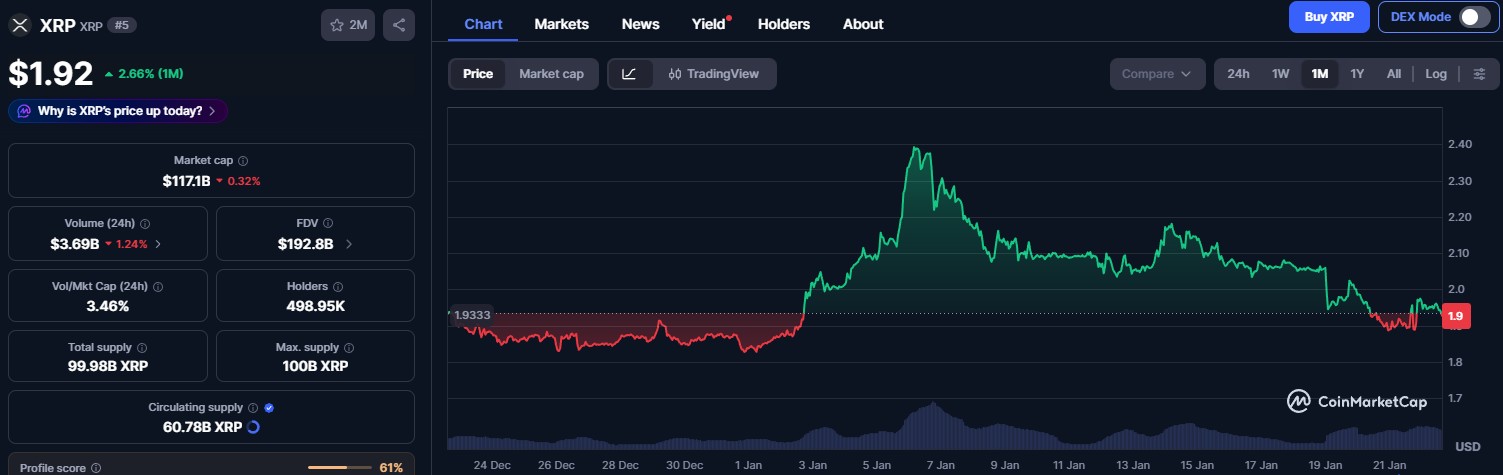Click the Profile score info icon

(96, 468)
